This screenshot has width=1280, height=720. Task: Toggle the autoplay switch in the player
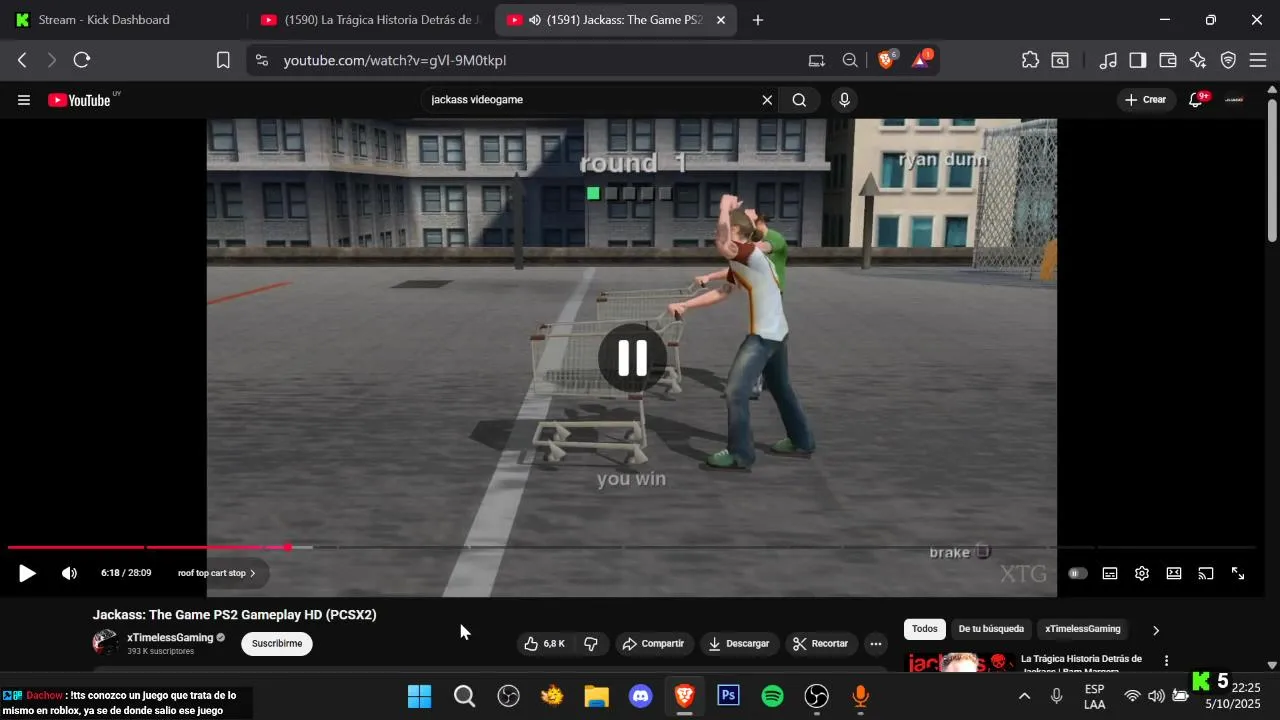[1077, 574]
